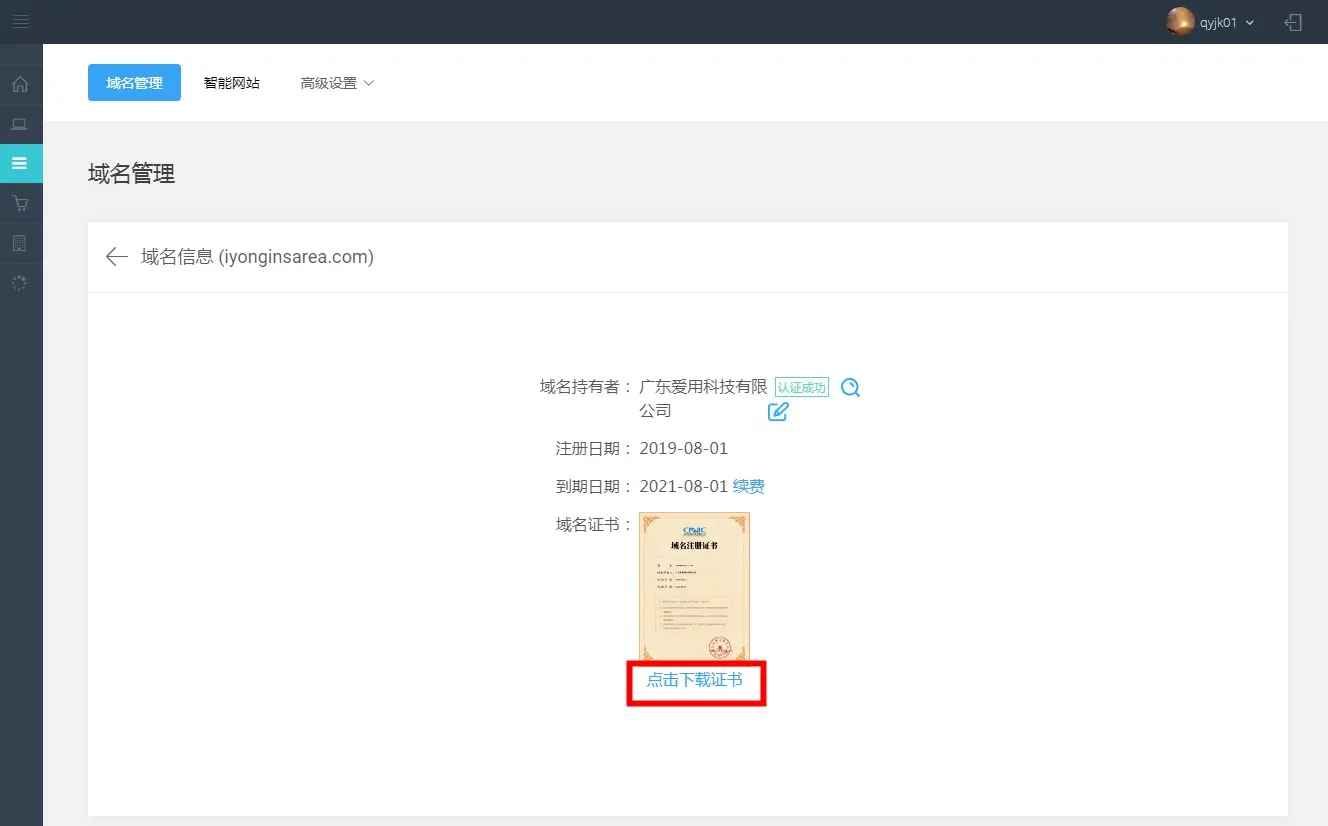The height and width of the screenshot is (826, 1328).
Task: Edit the domain holder with the pencil icon
Action: (x=778, y=411)
